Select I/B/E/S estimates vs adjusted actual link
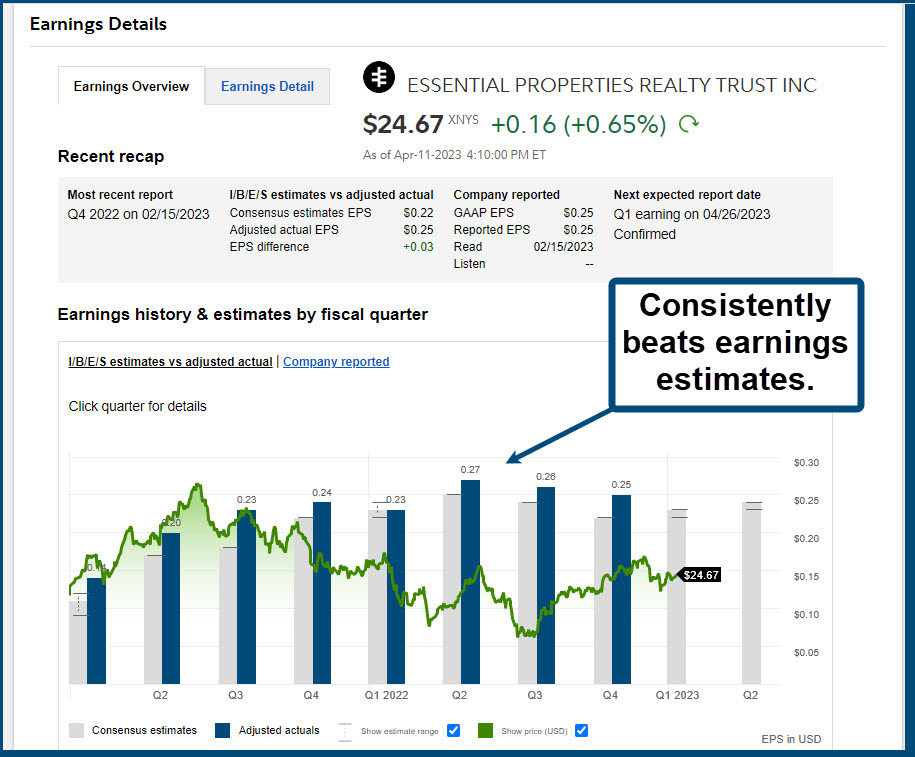Screen dimensions: 915x757 (170, 362)
